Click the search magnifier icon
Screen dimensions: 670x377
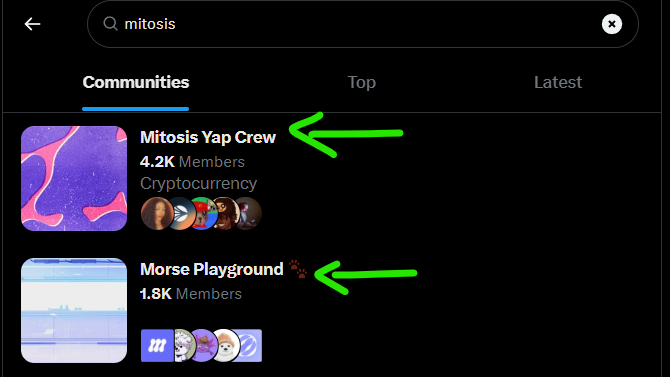tap(110, 24)
